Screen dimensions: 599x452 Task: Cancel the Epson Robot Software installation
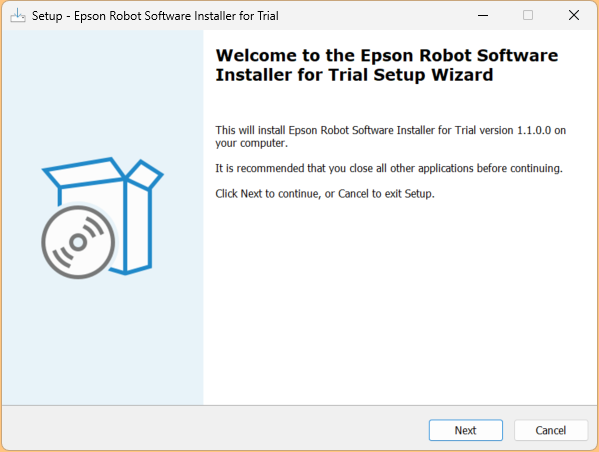[x=550, y=430]
